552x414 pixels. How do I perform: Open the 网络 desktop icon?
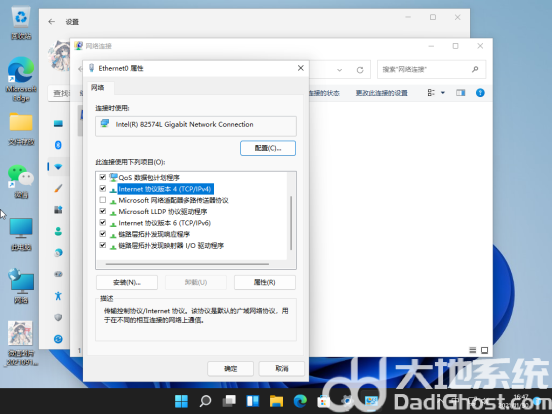tap(21, 286)
